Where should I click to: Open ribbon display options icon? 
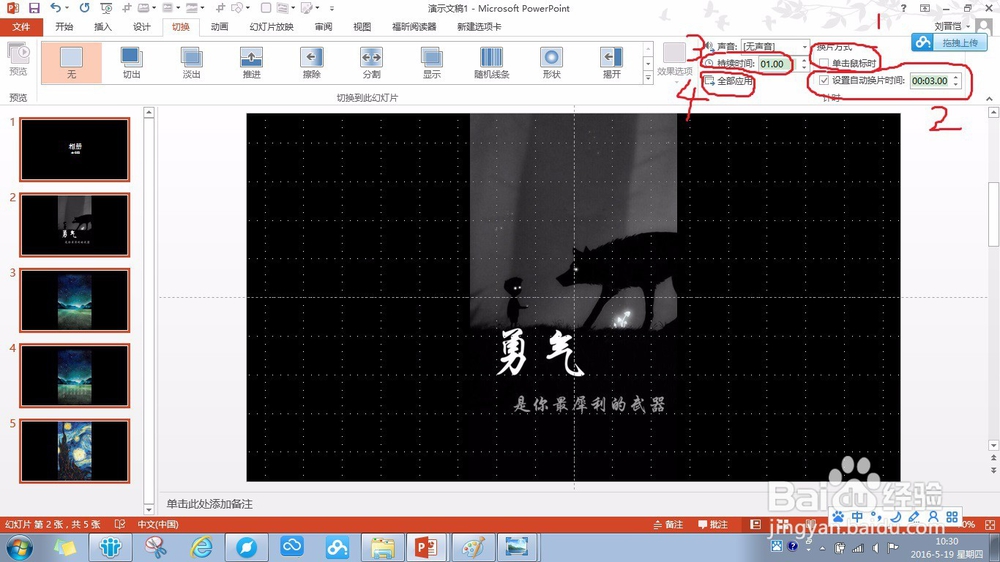(925, 8)
